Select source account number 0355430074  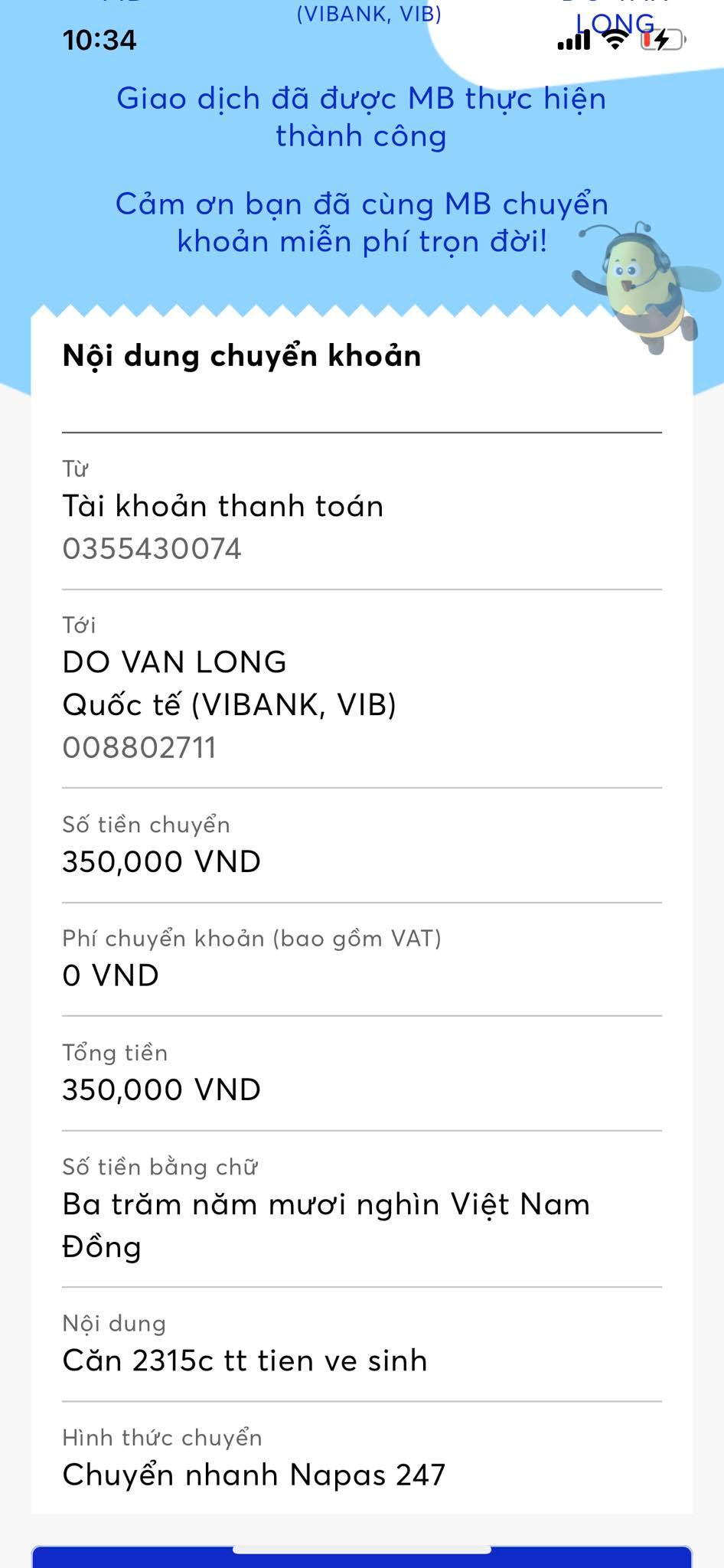tap(152, 549)
